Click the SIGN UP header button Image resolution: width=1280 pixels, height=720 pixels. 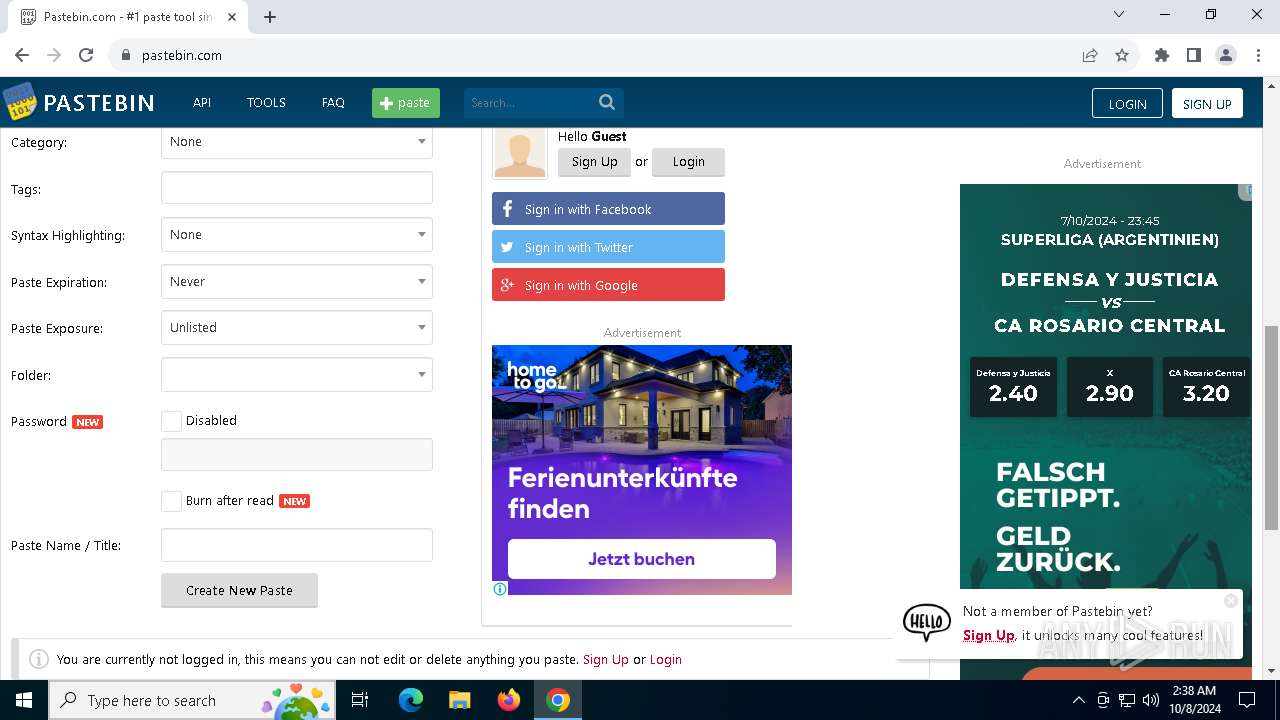[1207, 103]
